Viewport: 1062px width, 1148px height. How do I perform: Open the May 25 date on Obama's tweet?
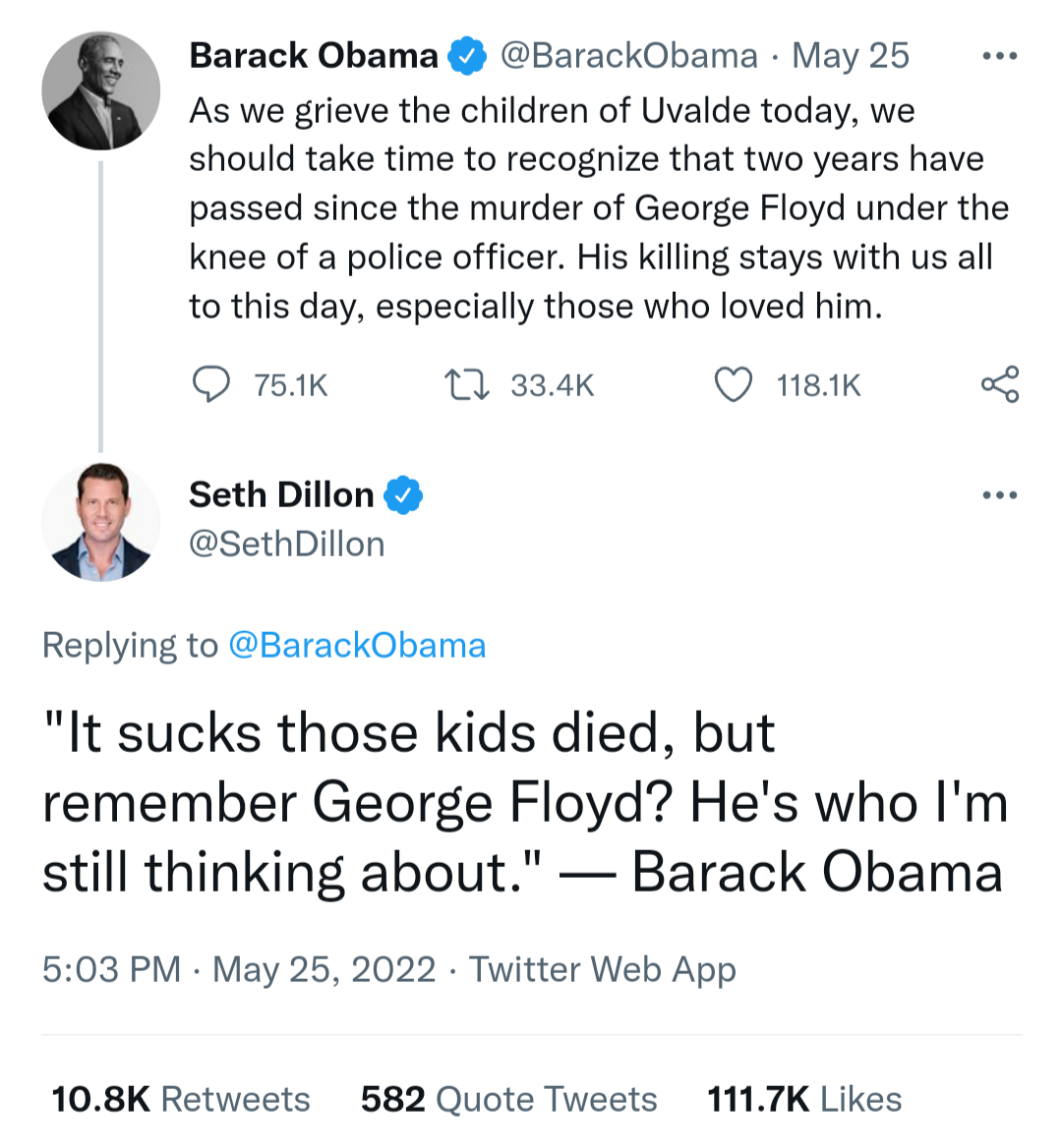[851, 56]
